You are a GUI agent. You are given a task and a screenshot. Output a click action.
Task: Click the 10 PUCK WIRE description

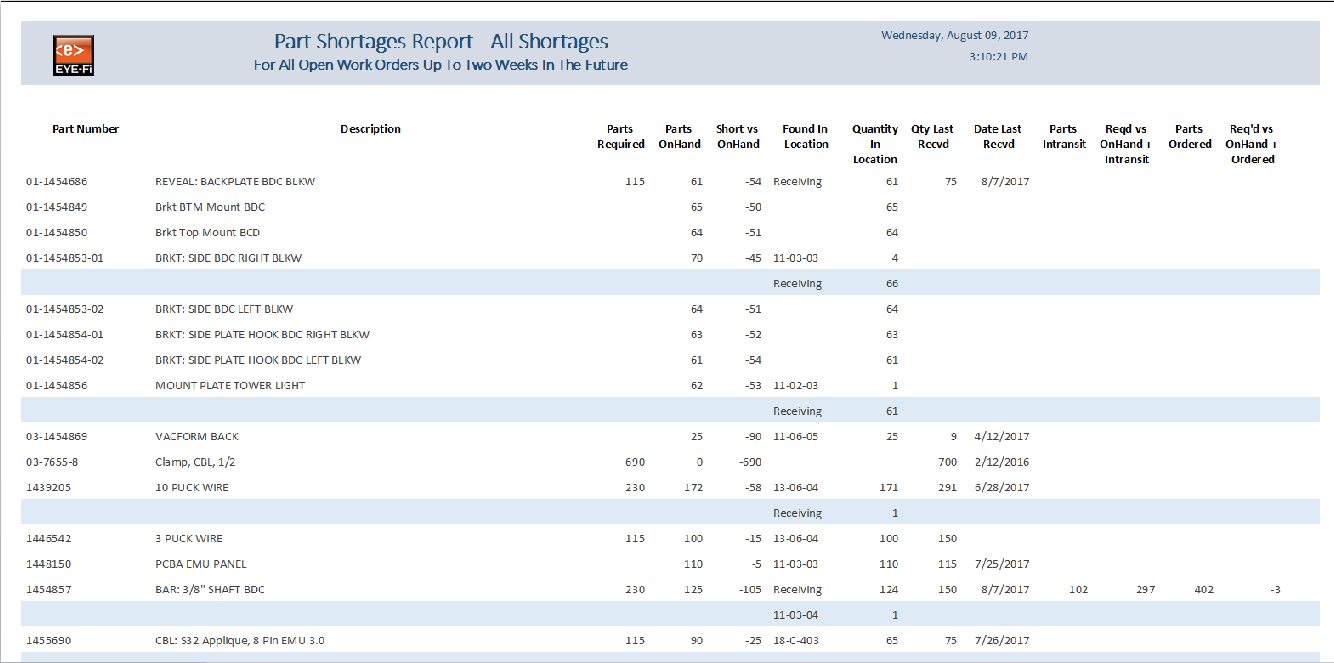[x=192, y=488]
